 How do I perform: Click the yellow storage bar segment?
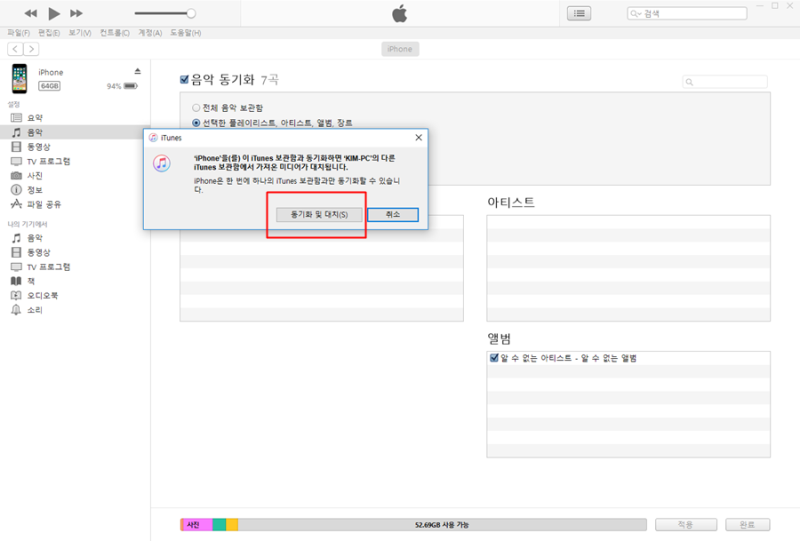pos(232,525)
